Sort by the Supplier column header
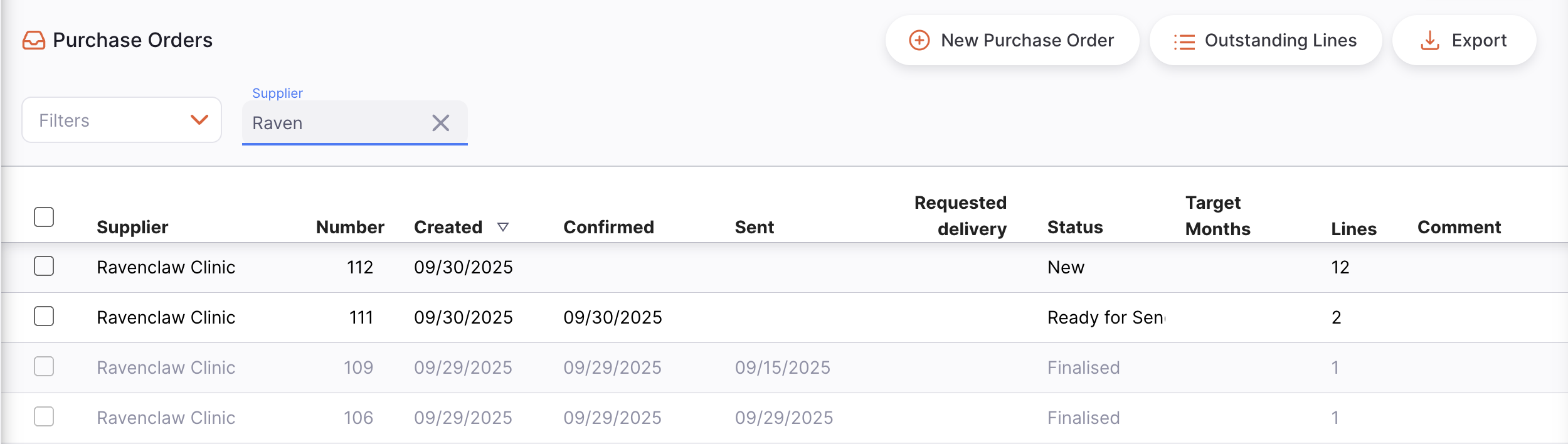 (132, 227)
